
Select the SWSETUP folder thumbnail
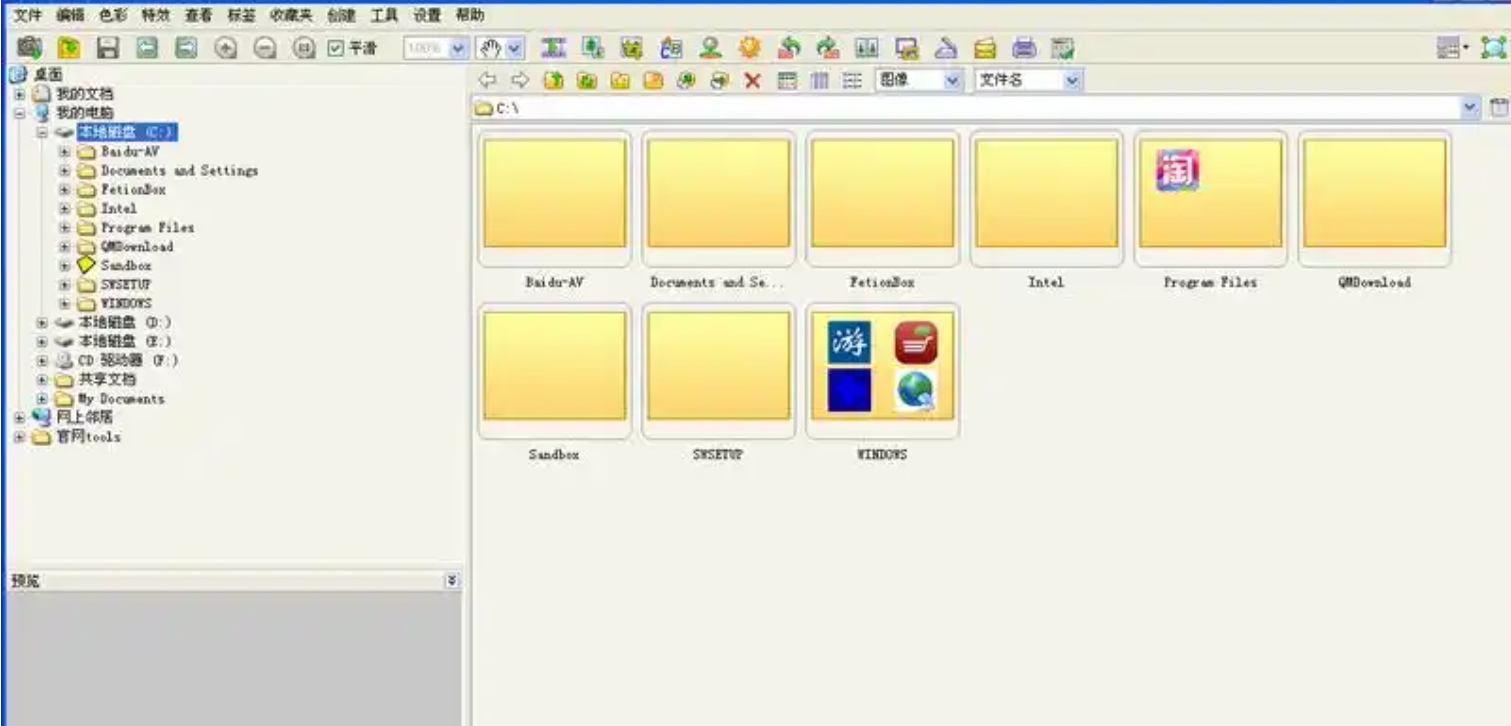click(718, 370)
